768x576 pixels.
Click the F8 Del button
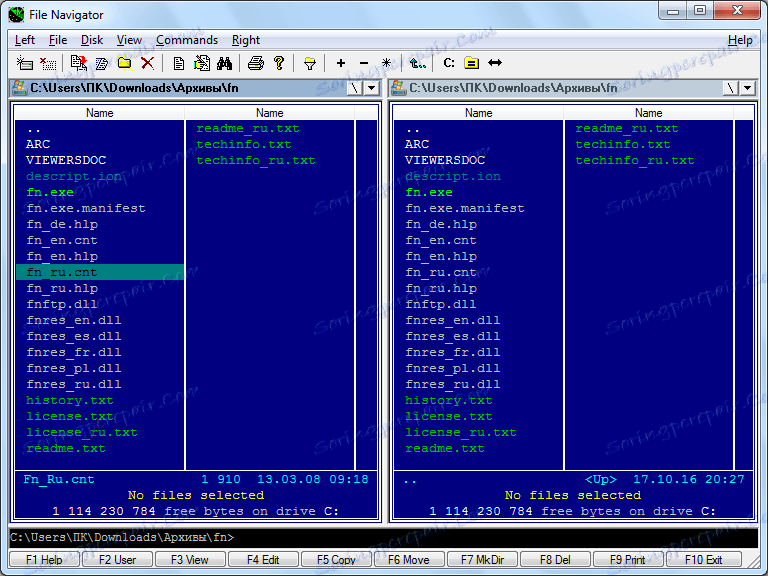click(555, 559)
